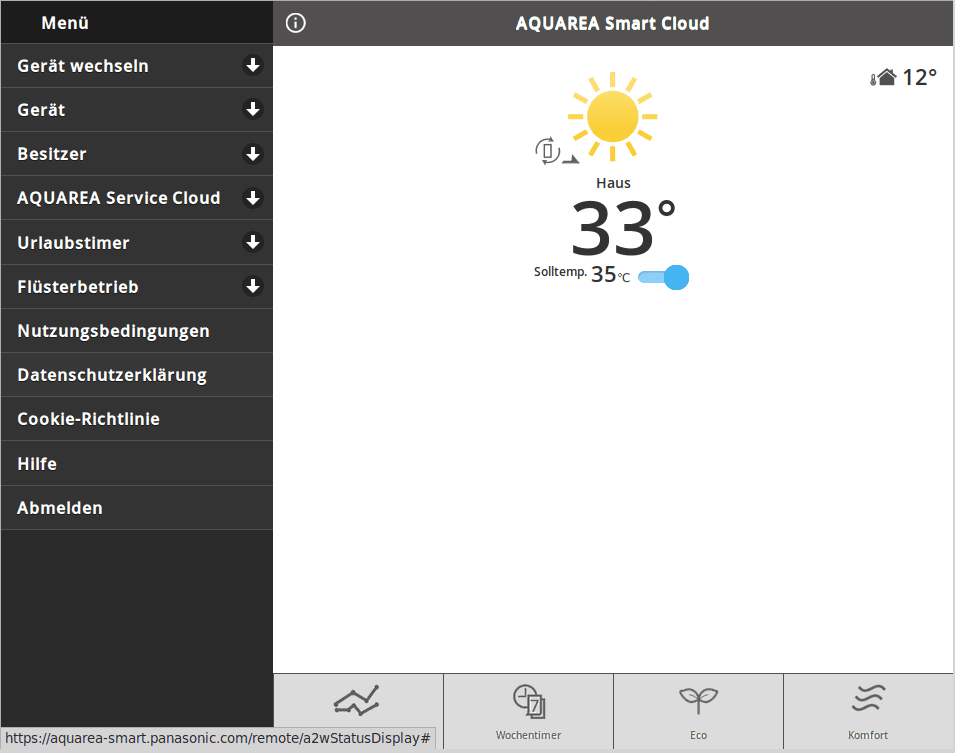Activate the Komfort wave icon

(868, 698)
